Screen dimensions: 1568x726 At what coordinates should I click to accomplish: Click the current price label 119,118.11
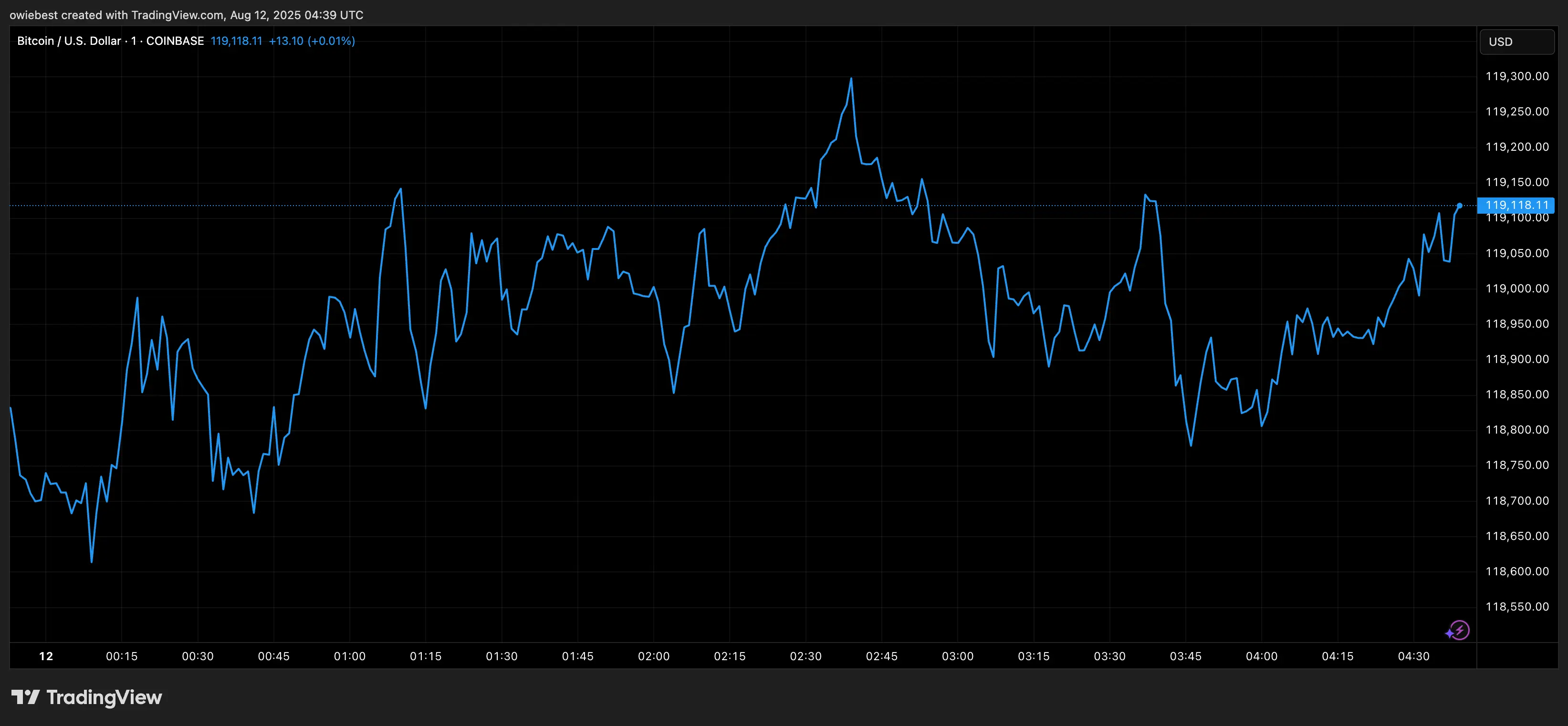click(1516, 205)
